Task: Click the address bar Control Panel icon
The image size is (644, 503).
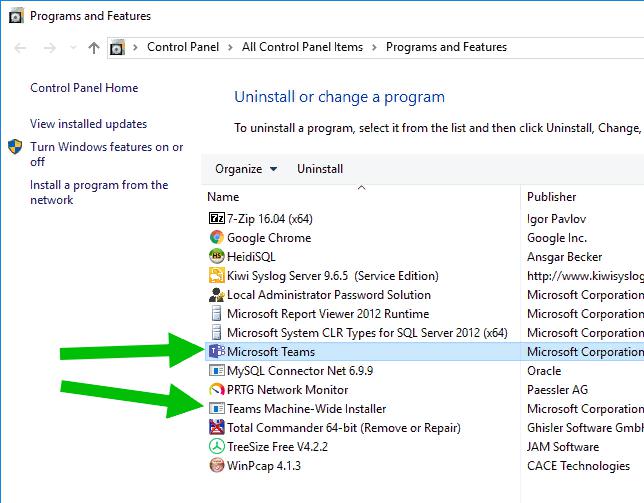Action: coord(117,48)
